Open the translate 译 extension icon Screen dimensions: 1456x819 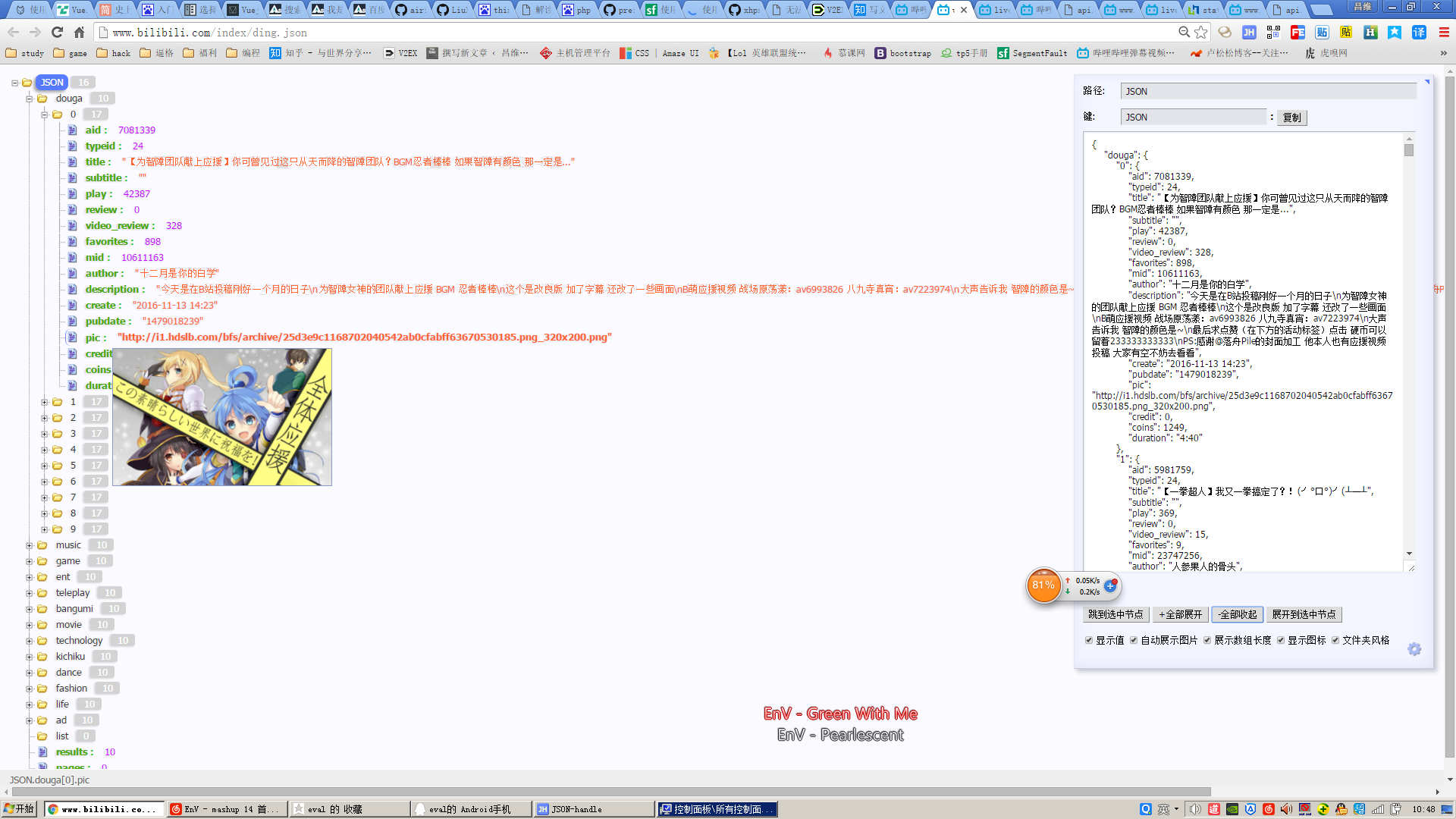[1419, 33]
